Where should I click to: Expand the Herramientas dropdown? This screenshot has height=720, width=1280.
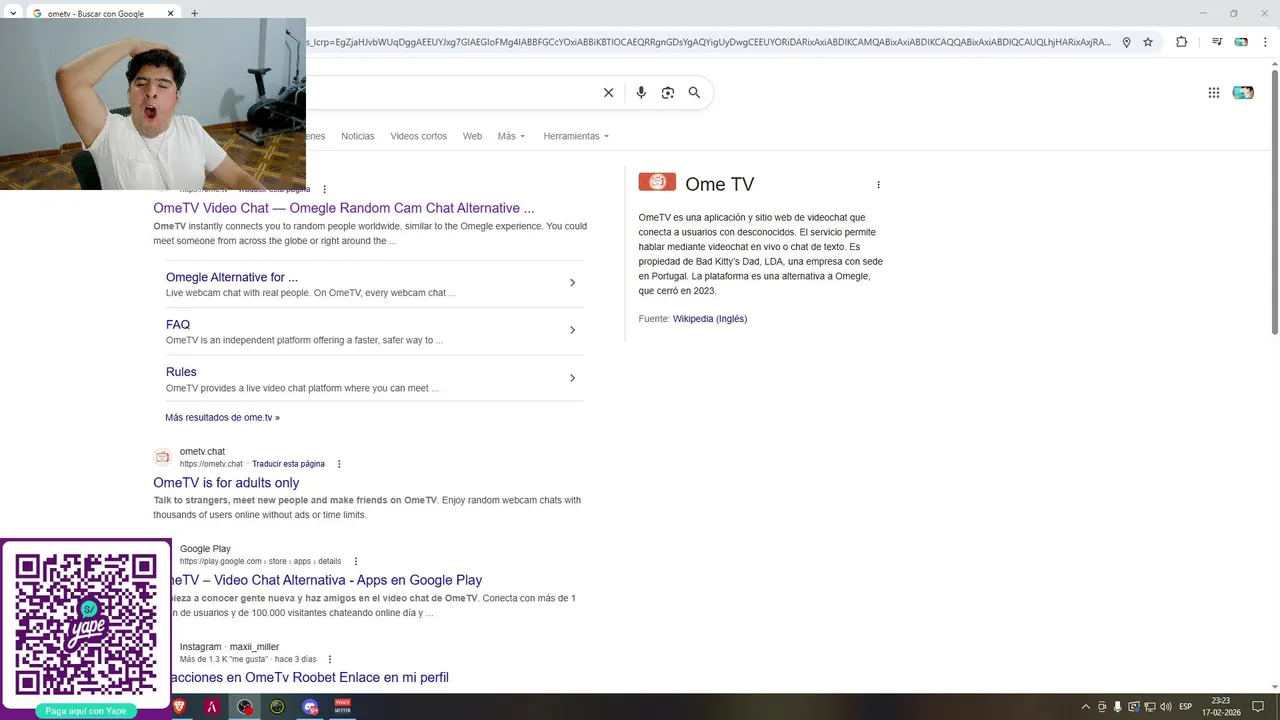[576, 136]
